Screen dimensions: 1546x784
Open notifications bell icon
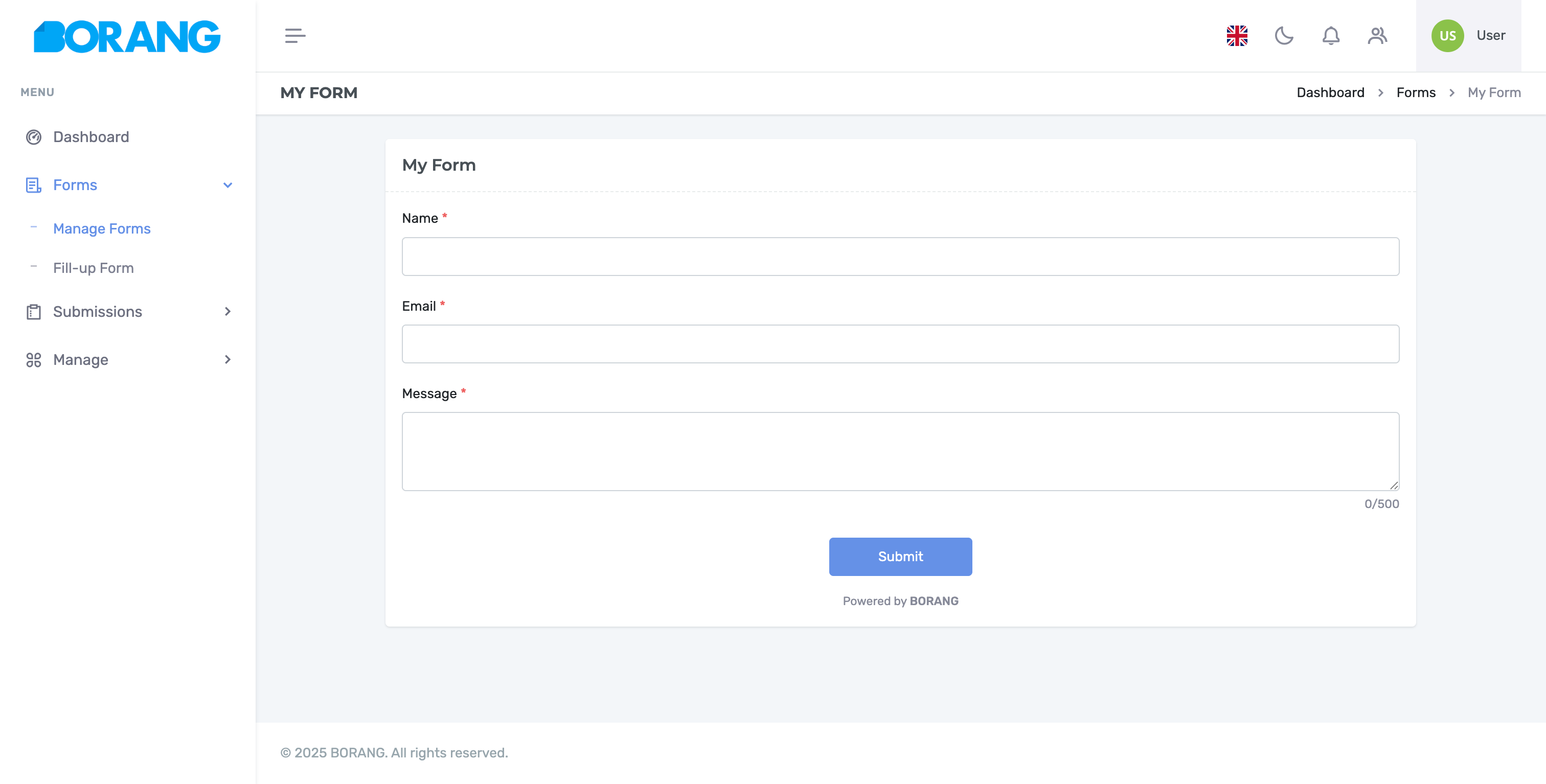(1331, 35)
